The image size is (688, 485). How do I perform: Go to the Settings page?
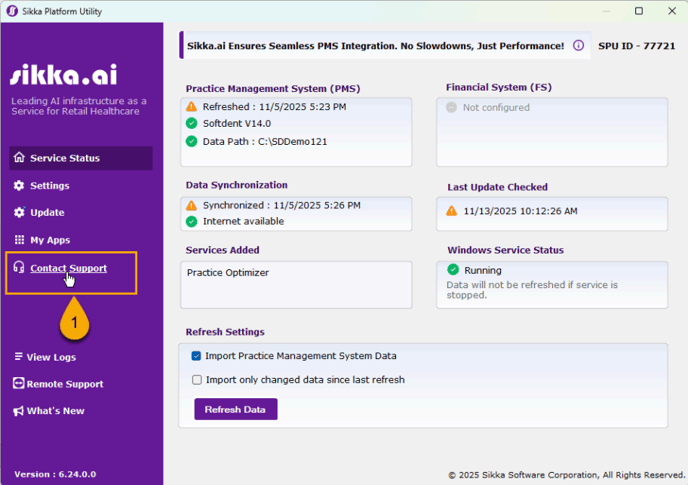50,186
